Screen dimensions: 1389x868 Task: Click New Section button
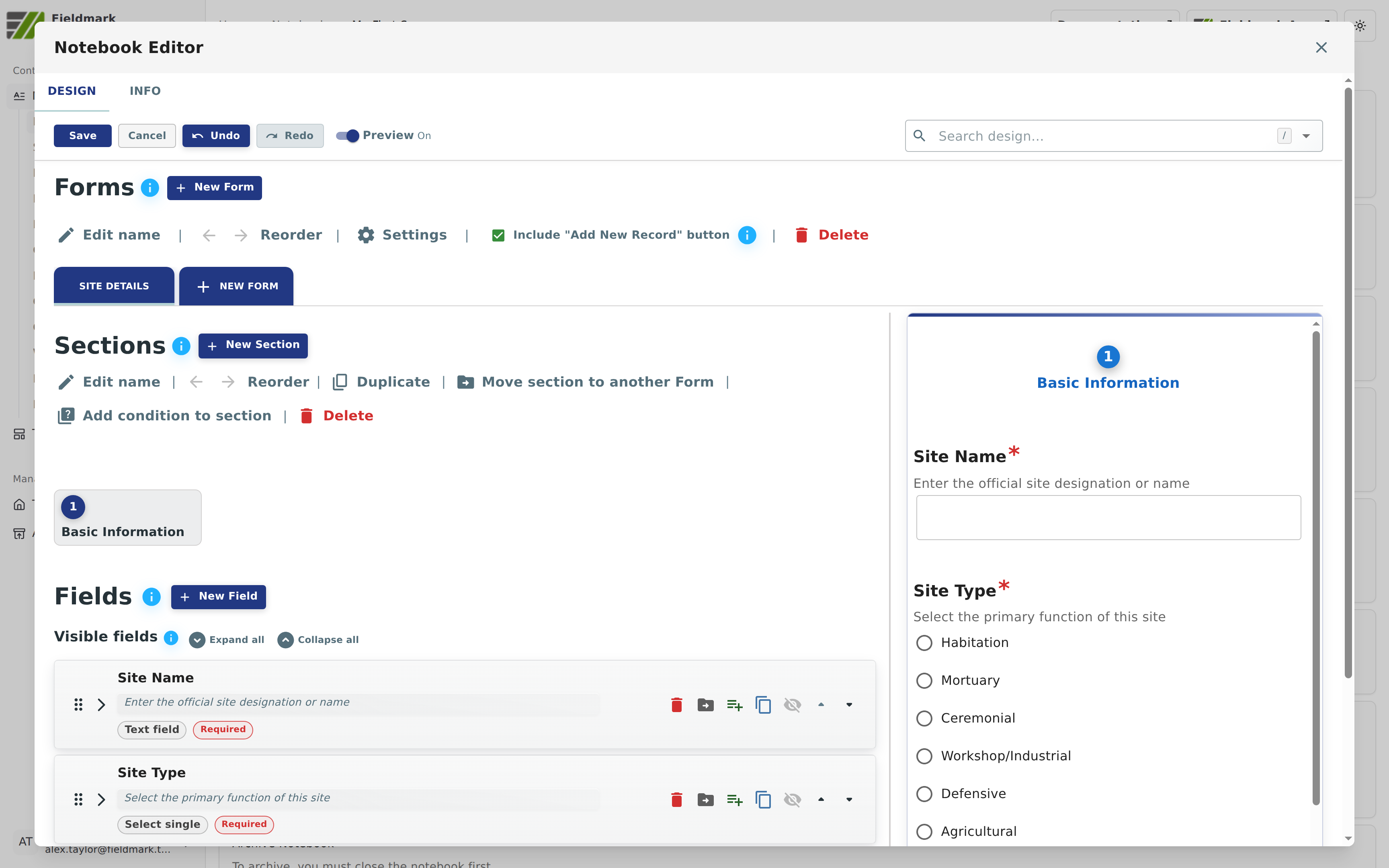pos(253,346)
